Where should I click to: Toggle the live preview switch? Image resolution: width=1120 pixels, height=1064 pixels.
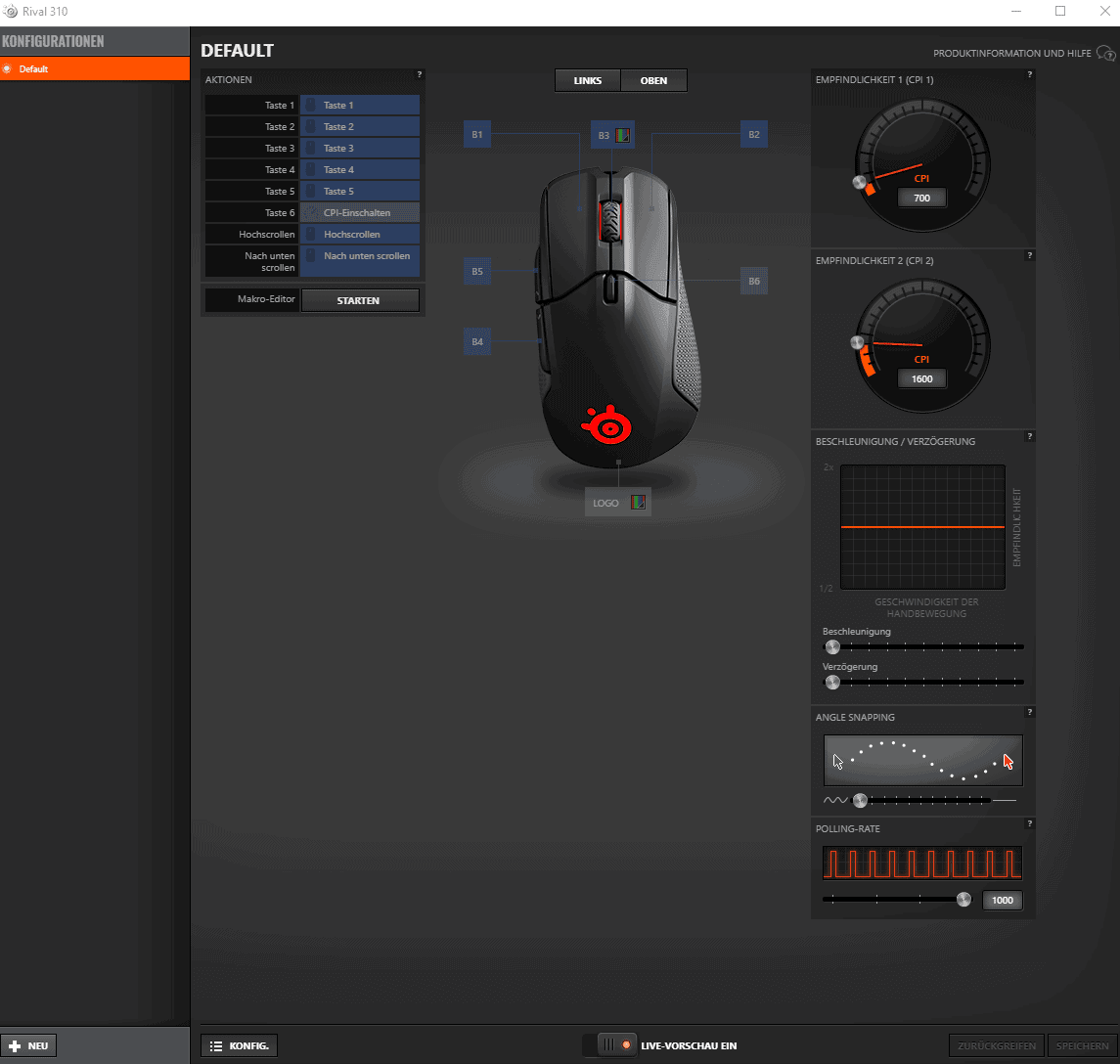point(609,1045)
